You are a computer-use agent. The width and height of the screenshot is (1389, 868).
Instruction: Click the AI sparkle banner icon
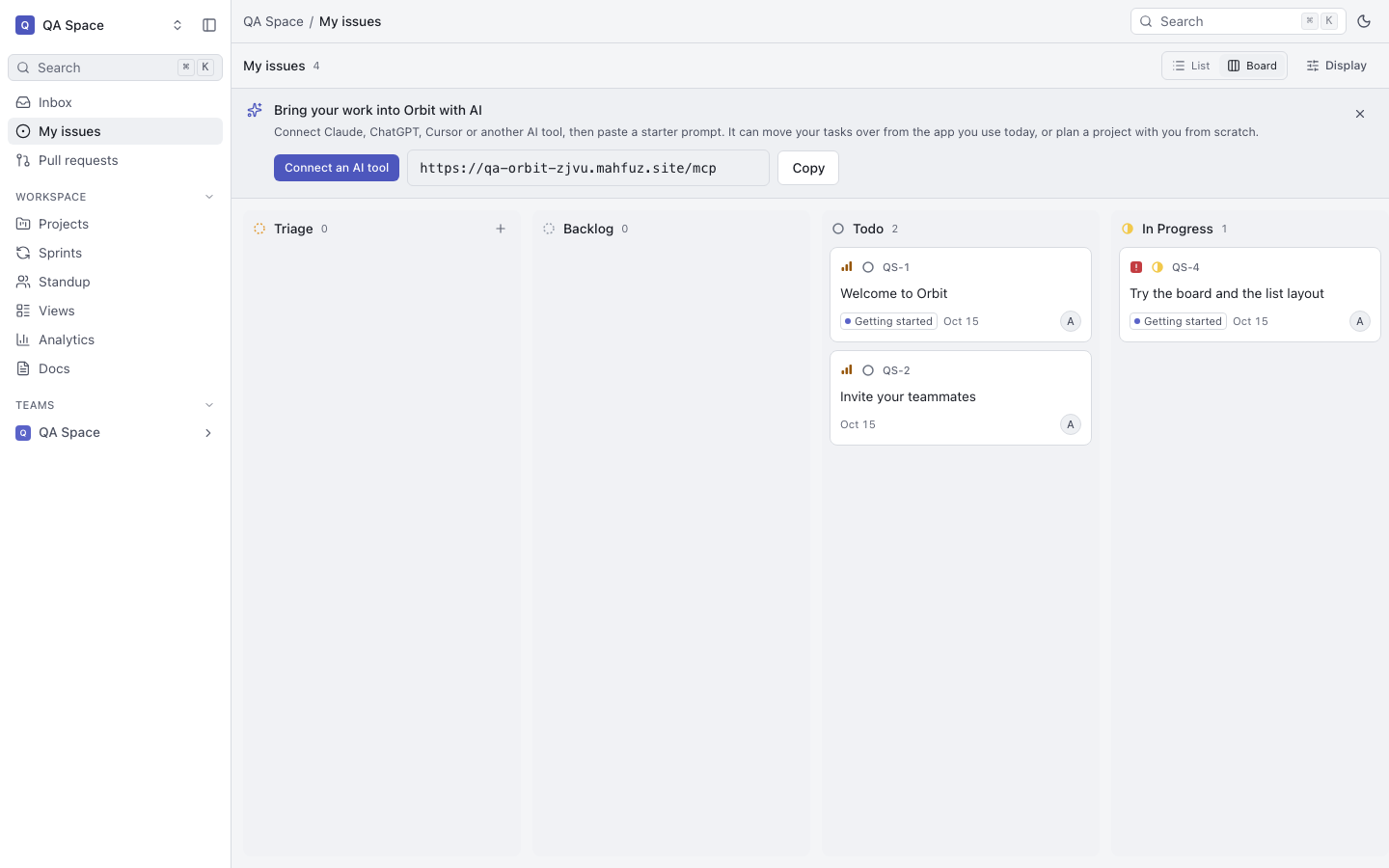[x=255, y=110]
